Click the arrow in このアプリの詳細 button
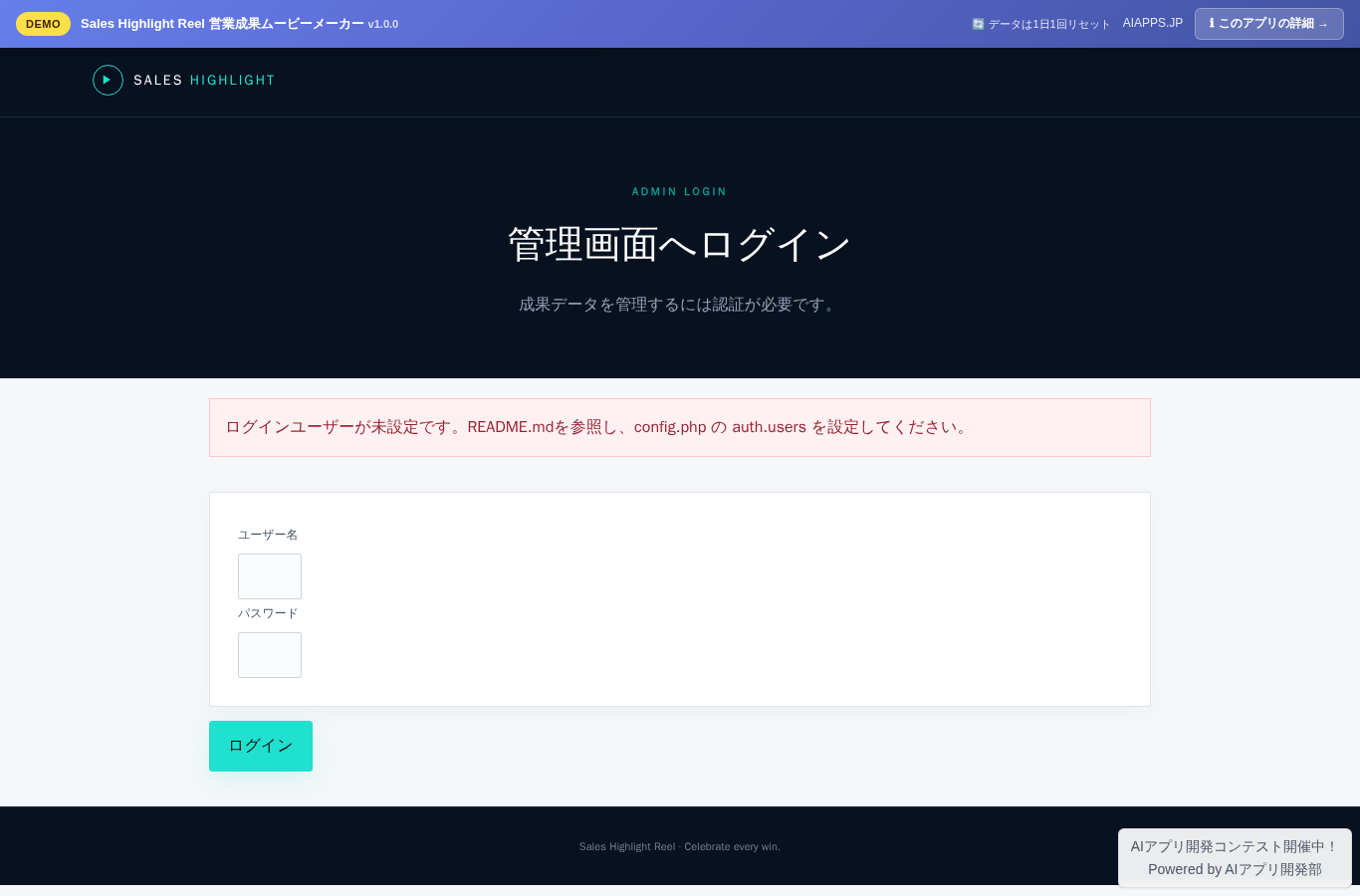Screen dimensions: 1360x896 (x=1323, y=24)
